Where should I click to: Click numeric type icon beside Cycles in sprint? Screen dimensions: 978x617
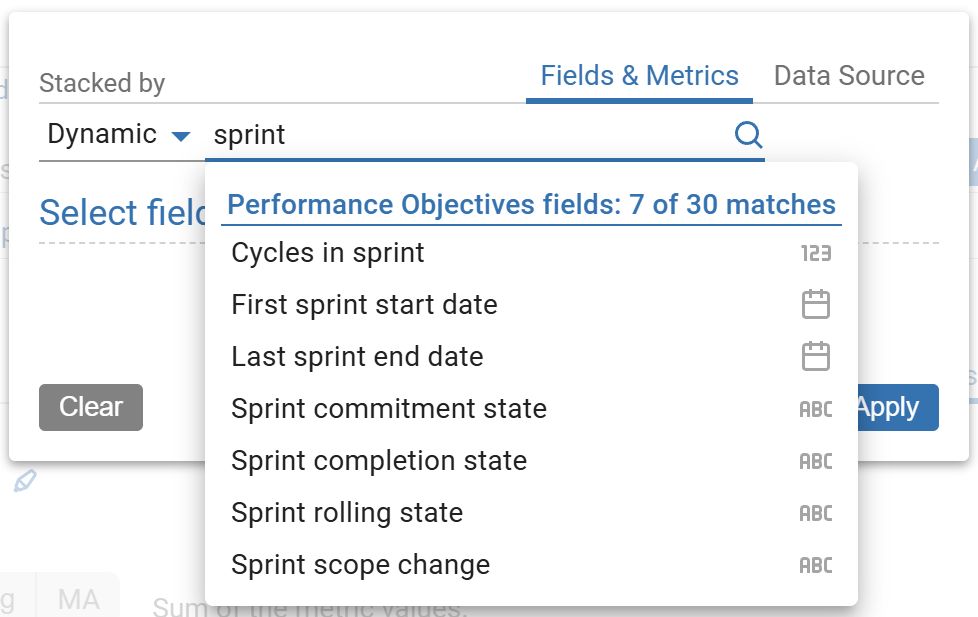click(x=816, y=253)
